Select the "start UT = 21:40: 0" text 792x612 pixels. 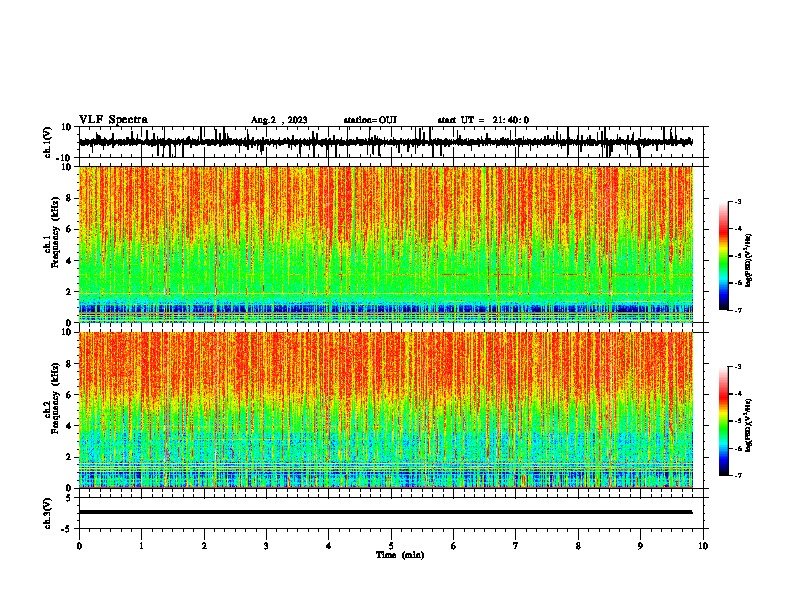tap(483, 120)
